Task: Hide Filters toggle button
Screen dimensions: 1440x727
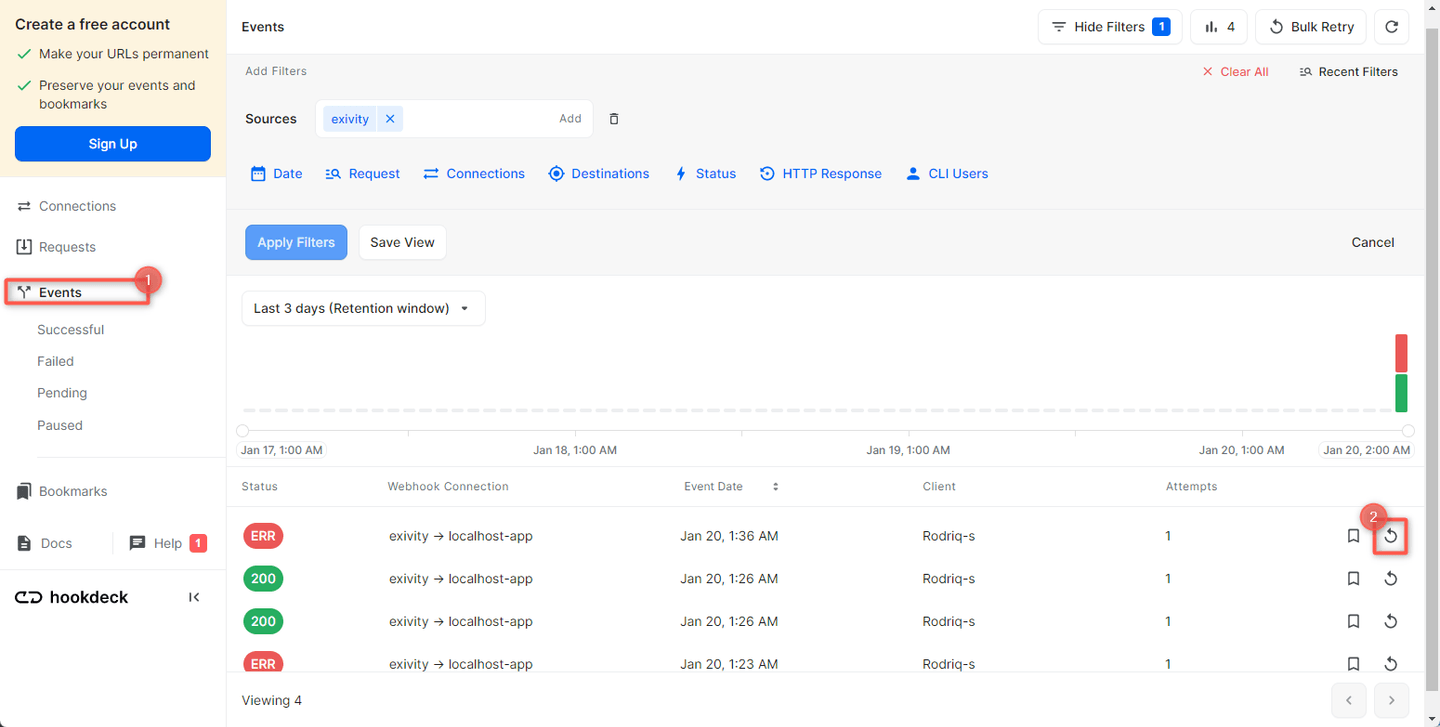Action: [x=1109, y=27]
